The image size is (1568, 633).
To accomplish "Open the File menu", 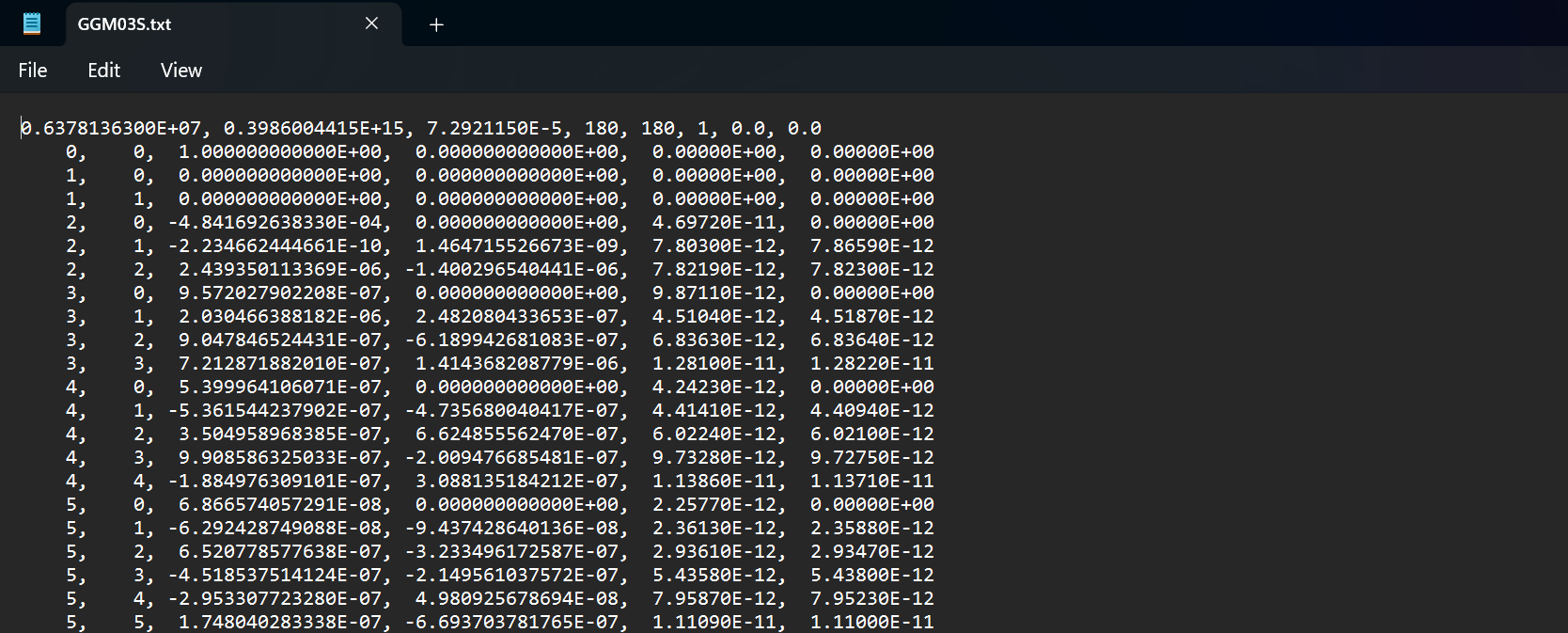I will point(33,71).
